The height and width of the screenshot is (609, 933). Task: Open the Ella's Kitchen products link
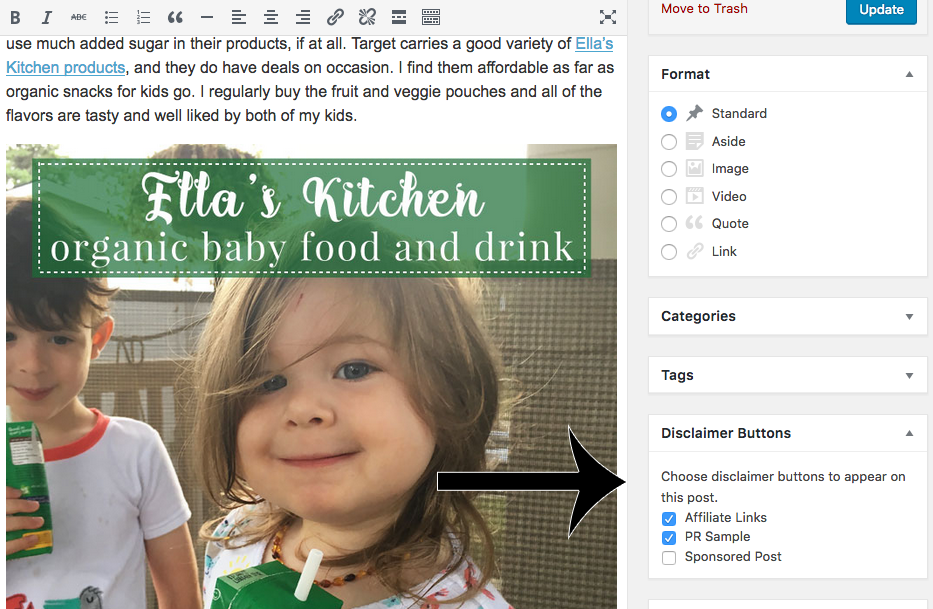click(65, 68)
